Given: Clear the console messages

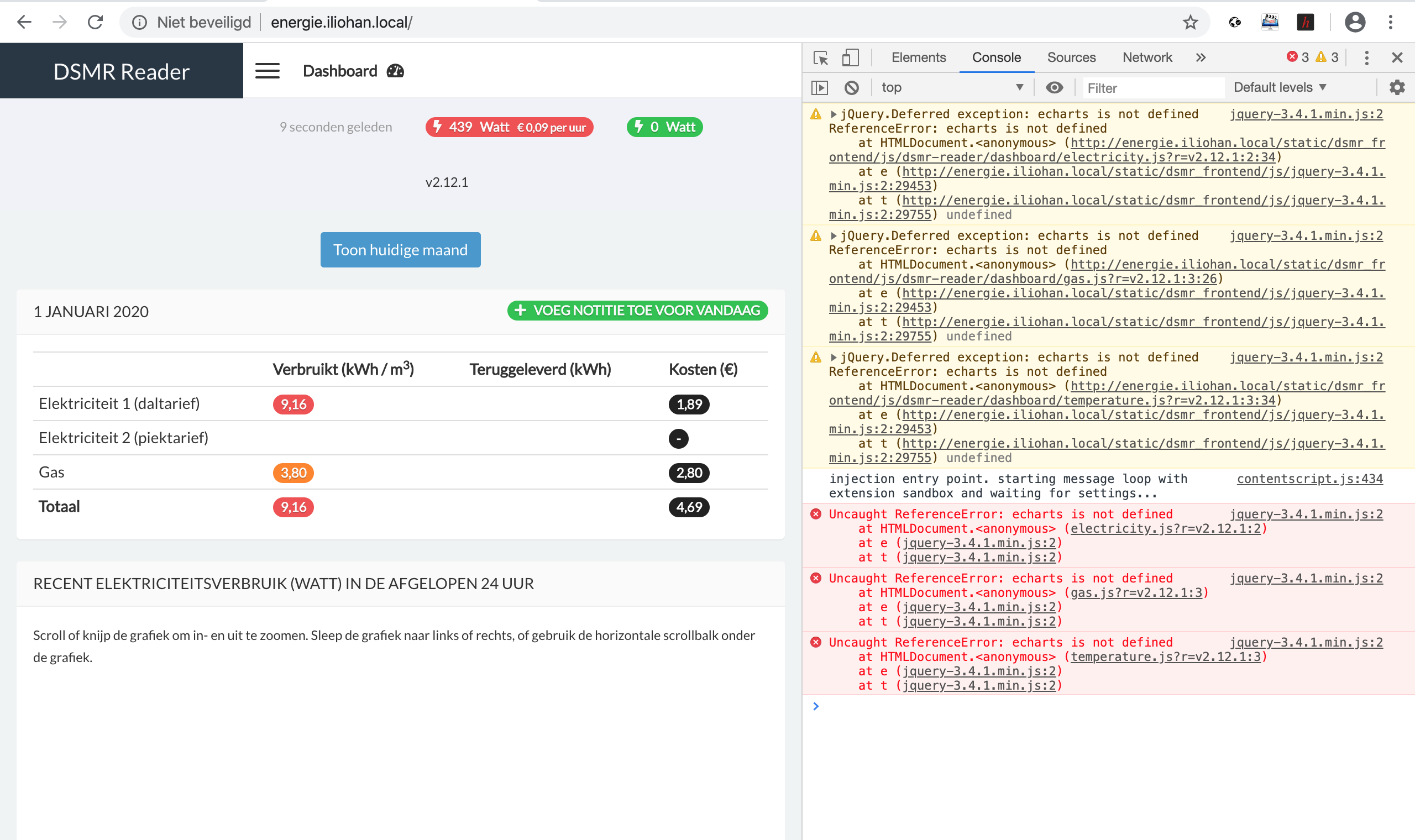Looking at the screenshot, I should point(851,87).
